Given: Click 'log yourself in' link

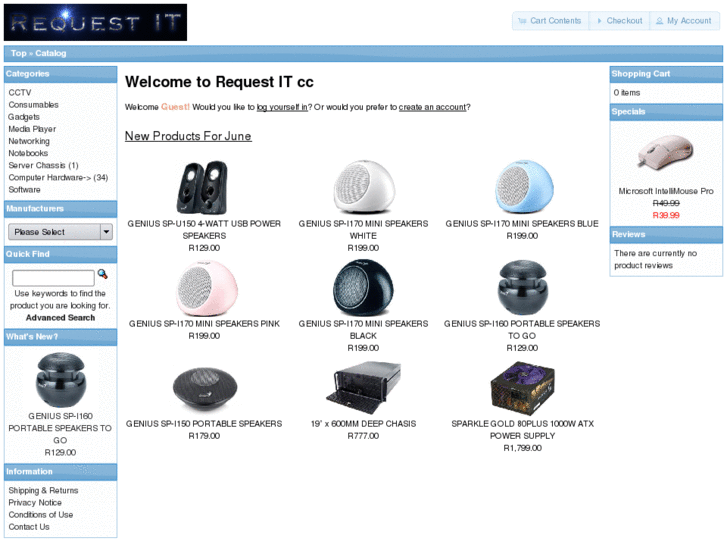Looking at the screenshot, I should [x=282, y=107].
